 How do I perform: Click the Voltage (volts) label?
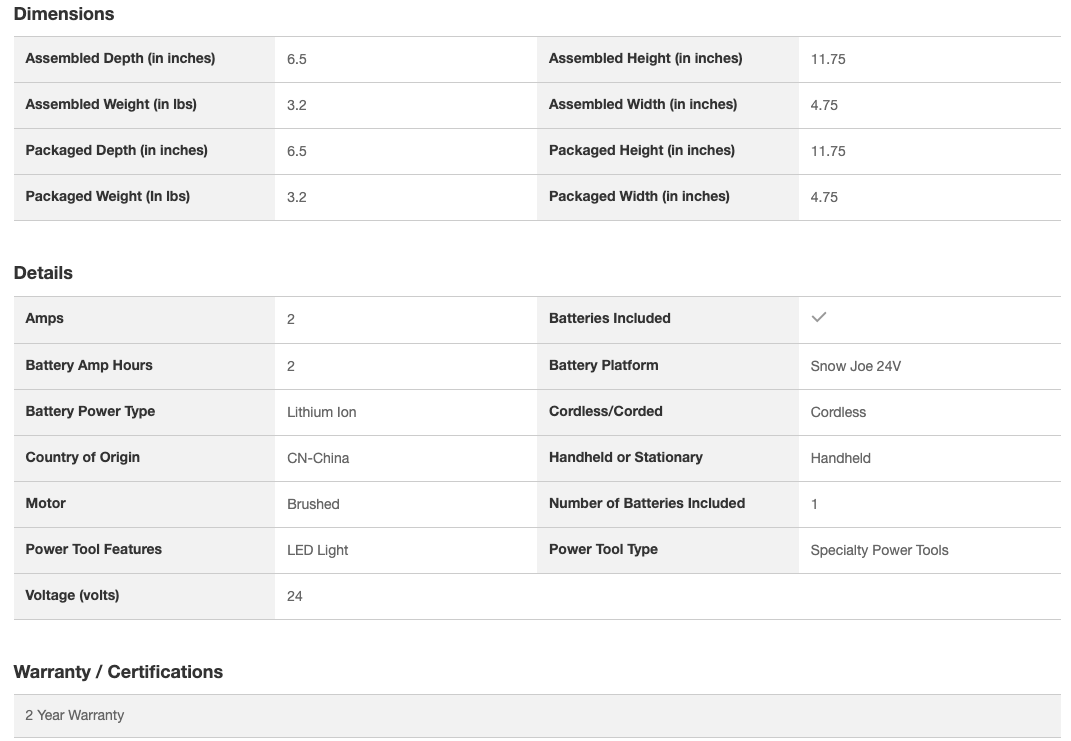[72, 596]
